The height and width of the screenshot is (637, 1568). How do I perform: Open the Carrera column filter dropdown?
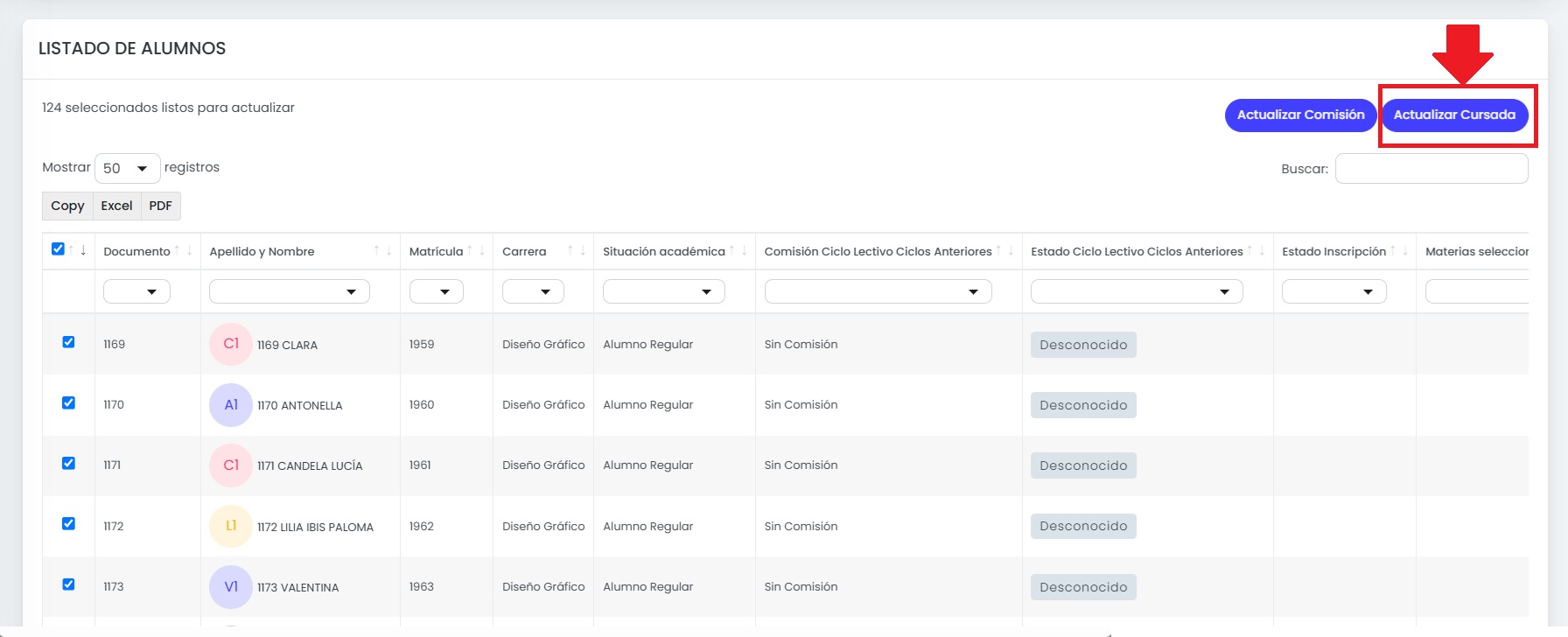coord(533,291)
